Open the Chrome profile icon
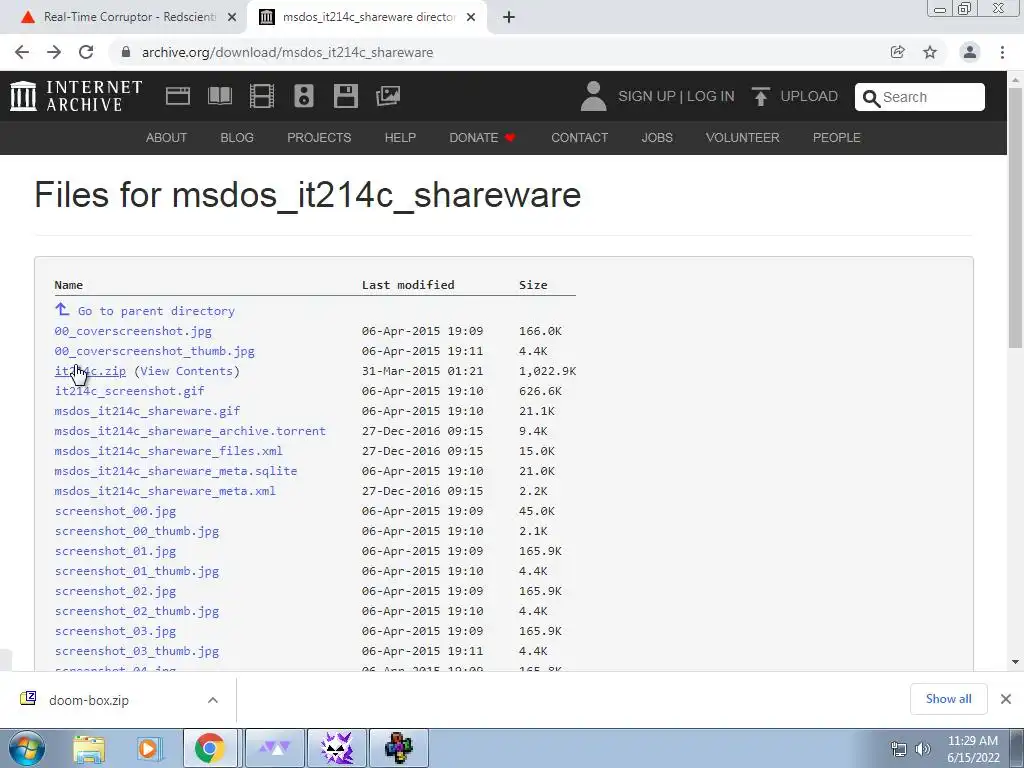This screenshot has height=768, width=1024. [x=970, y=52]
